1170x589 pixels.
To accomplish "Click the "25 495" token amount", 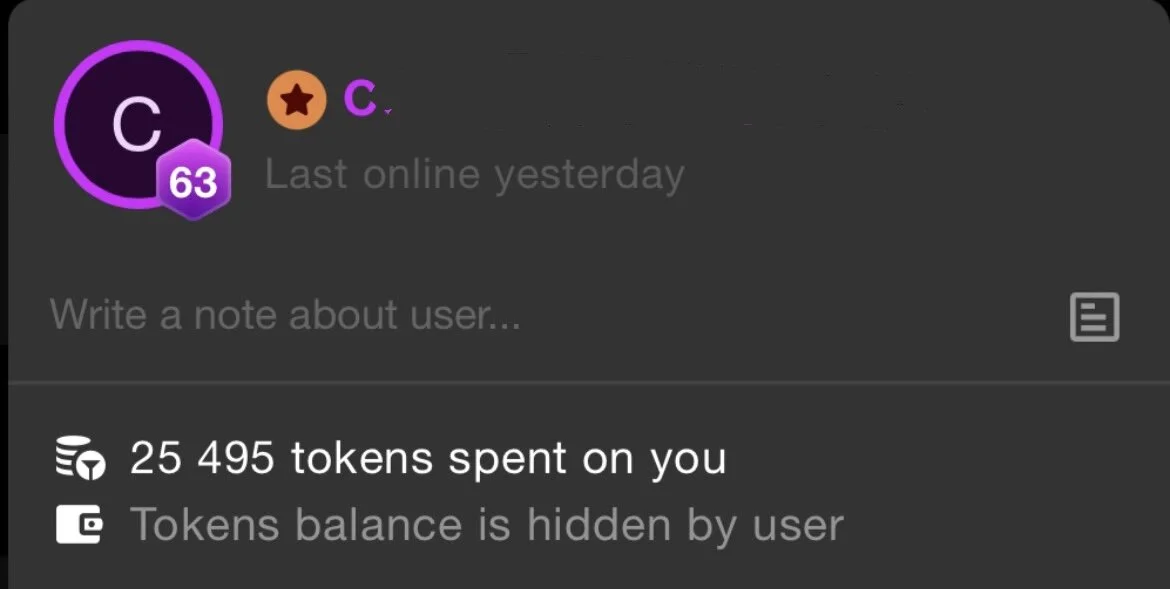I will click(201, 458).
